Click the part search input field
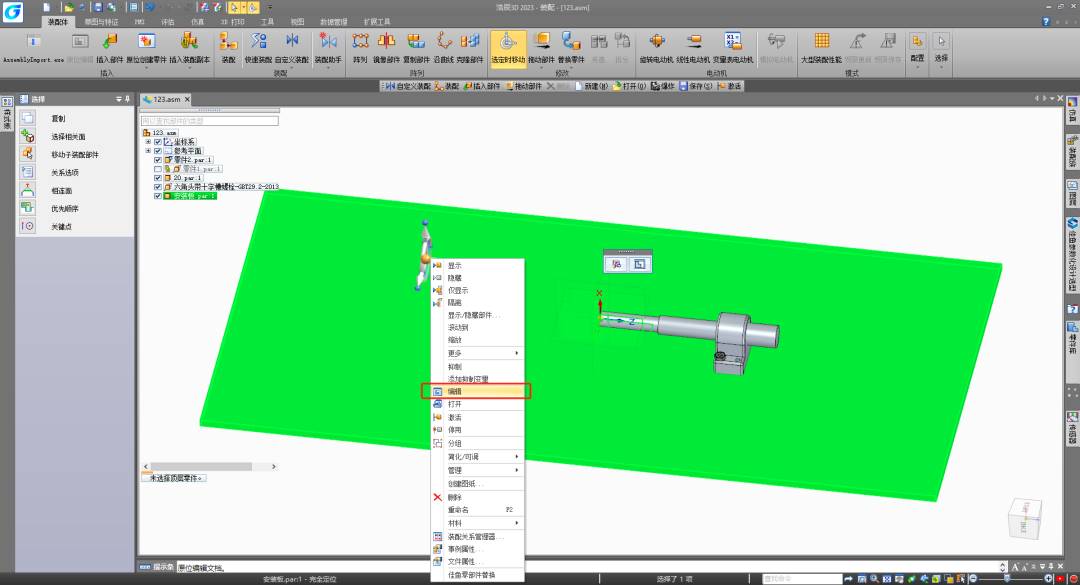This screenshot has width=1080, height=585. click(x=208, y=121)
